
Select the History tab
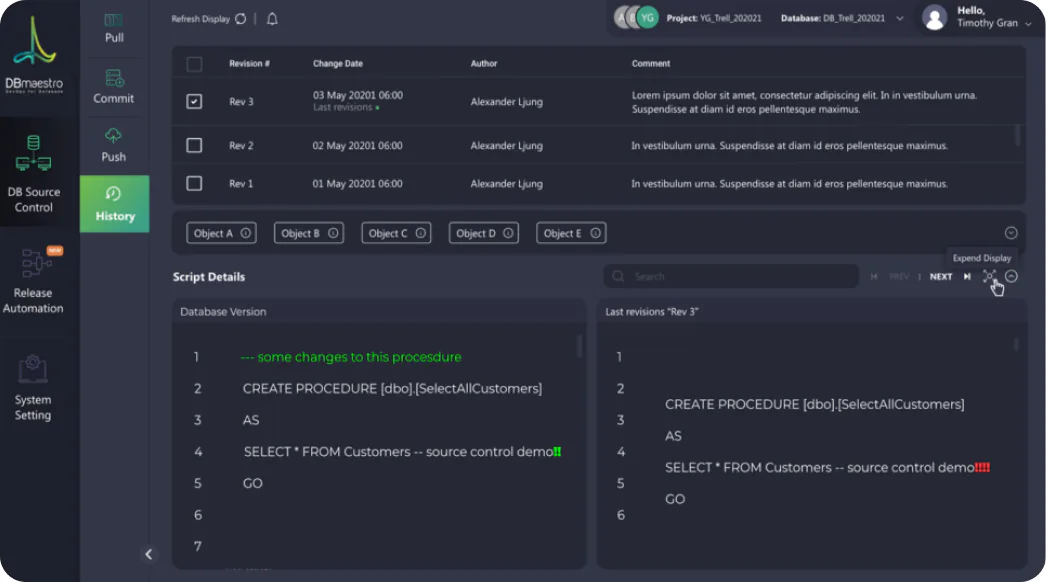pos(115,204)
